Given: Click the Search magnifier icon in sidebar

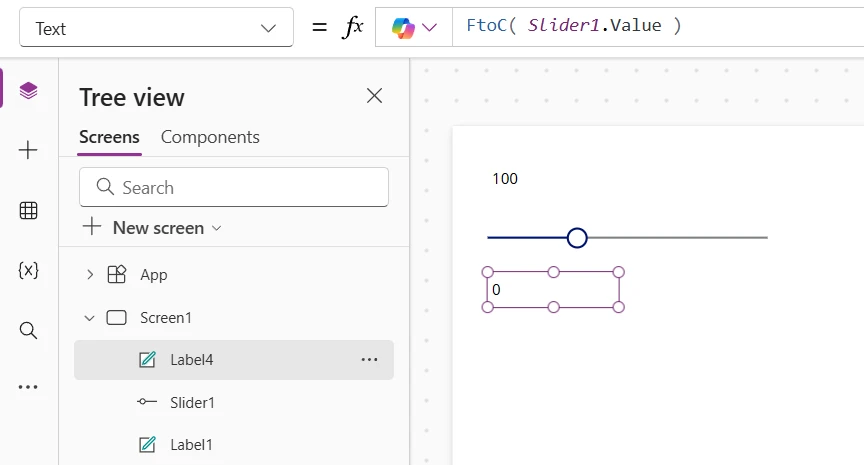Looking at the screenshot, I should click(x=28, y=330).
